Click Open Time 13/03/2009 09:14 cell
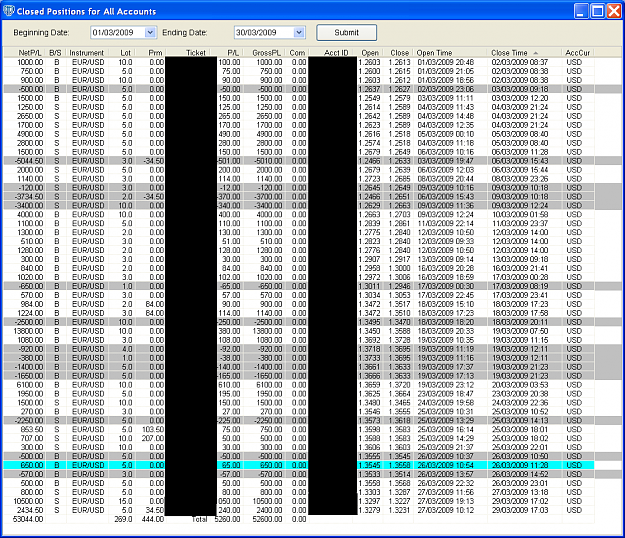This screenshot has height=538, width=625. pos(446,259)
